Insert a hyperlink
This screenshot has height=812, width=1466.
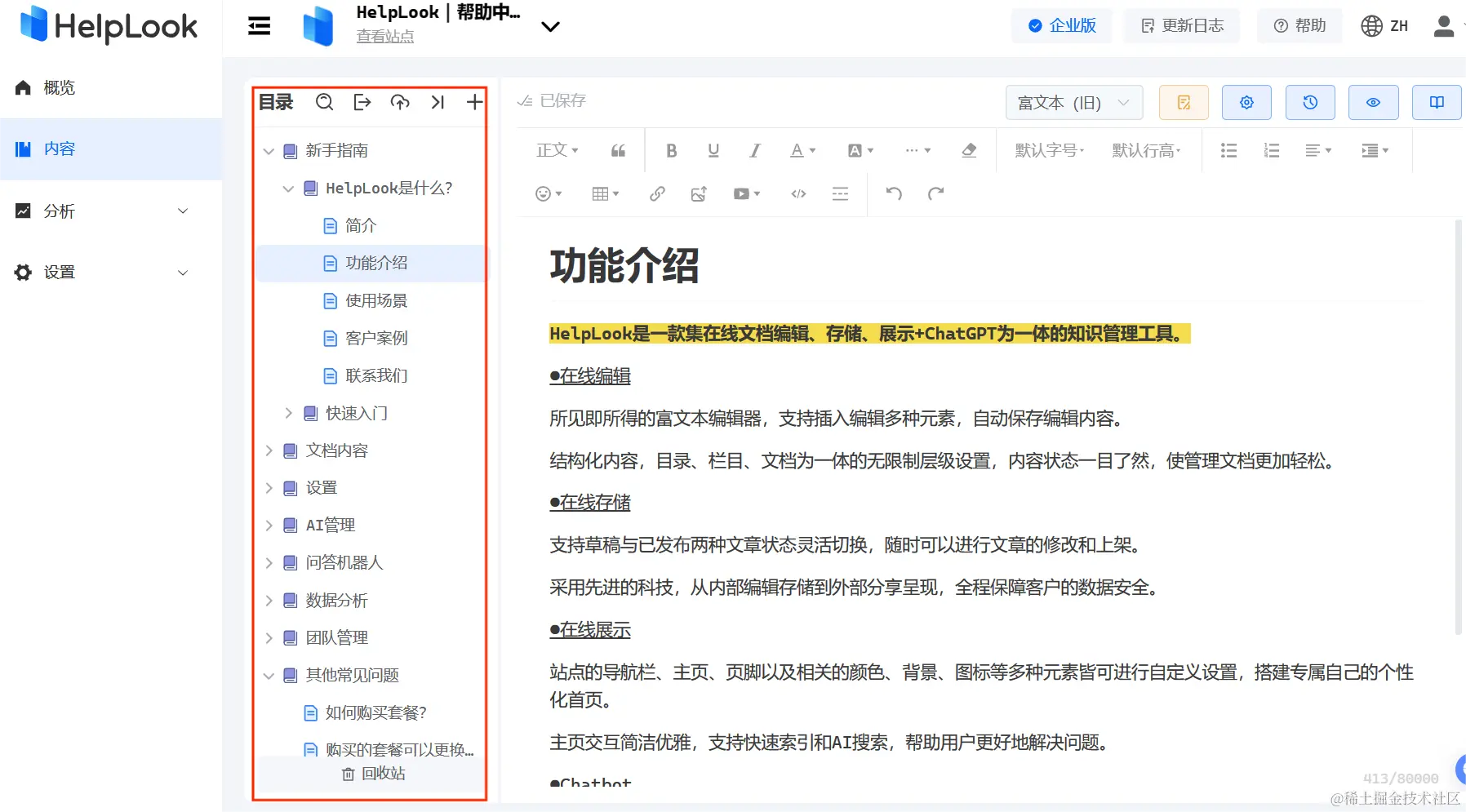(657, 193)
